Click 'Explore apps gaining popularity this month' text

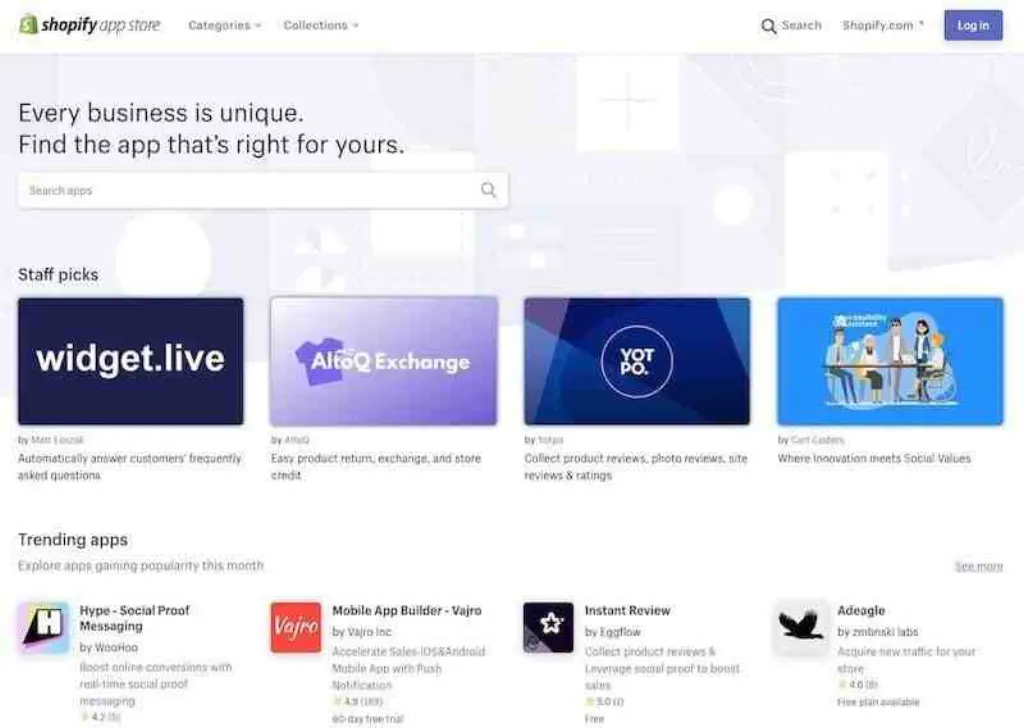(x=141, y=565)
